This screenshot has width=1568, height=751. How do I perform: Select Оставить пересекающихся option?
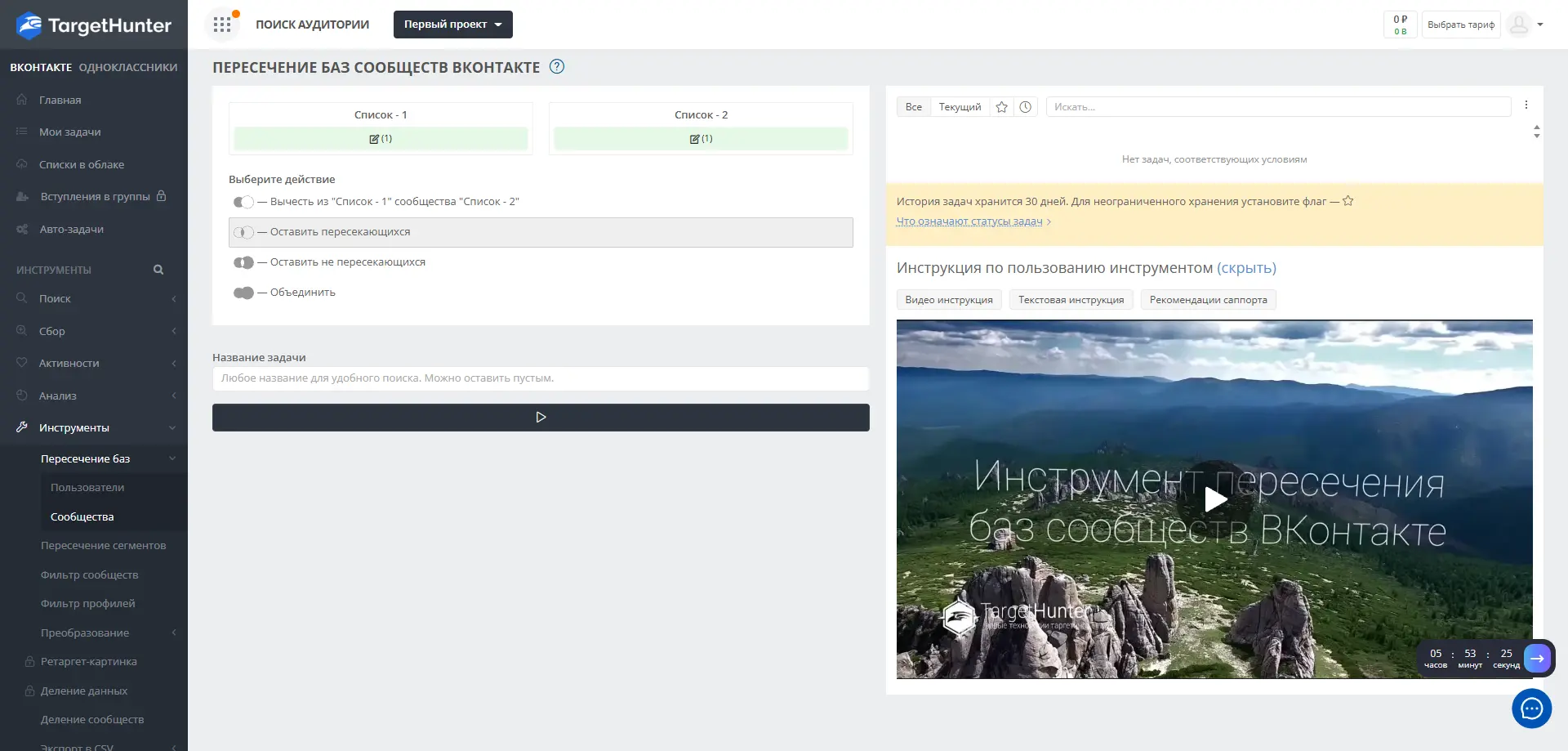(541, 232)
